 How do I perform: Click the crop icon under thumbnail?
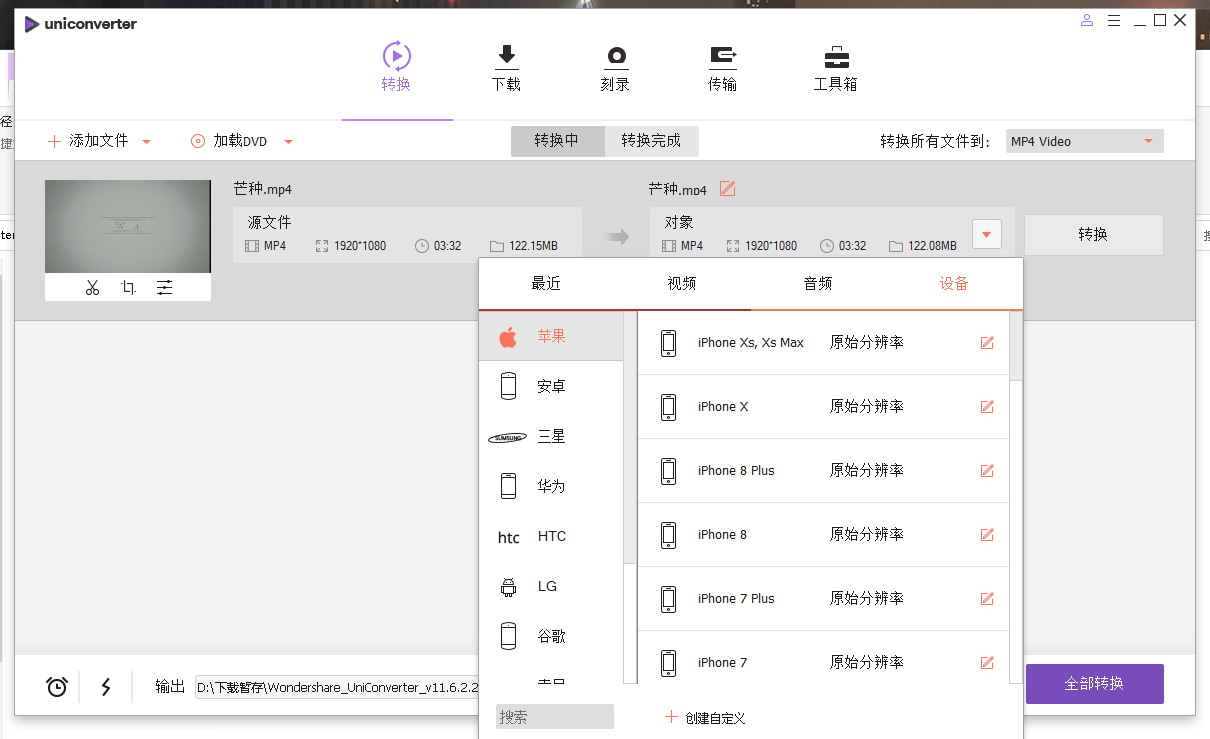coord(128,288)
